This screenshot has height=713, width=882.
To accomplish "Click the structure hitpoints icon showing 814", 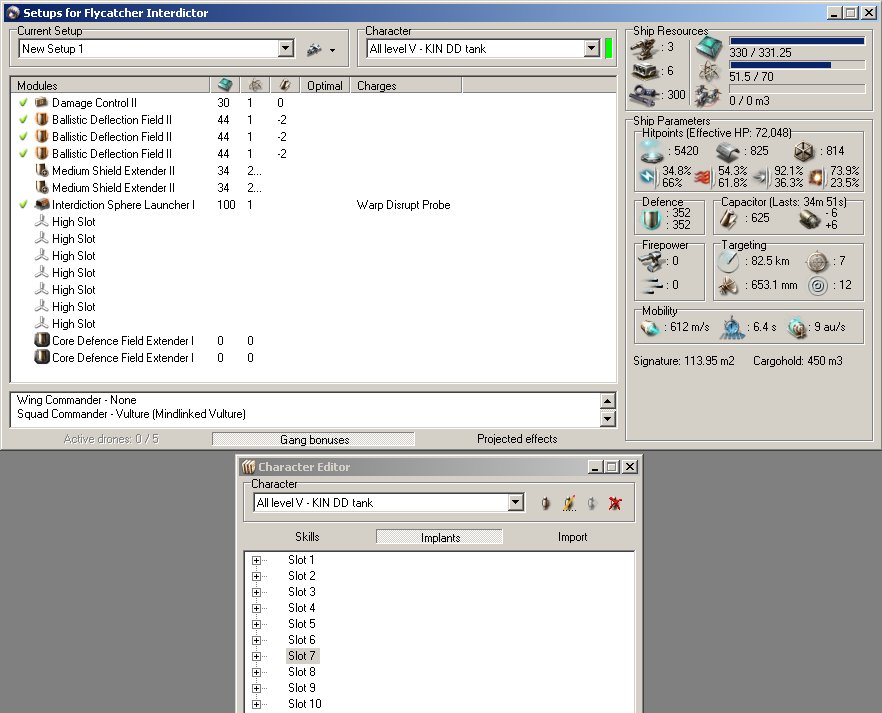I will pos(804,151).
